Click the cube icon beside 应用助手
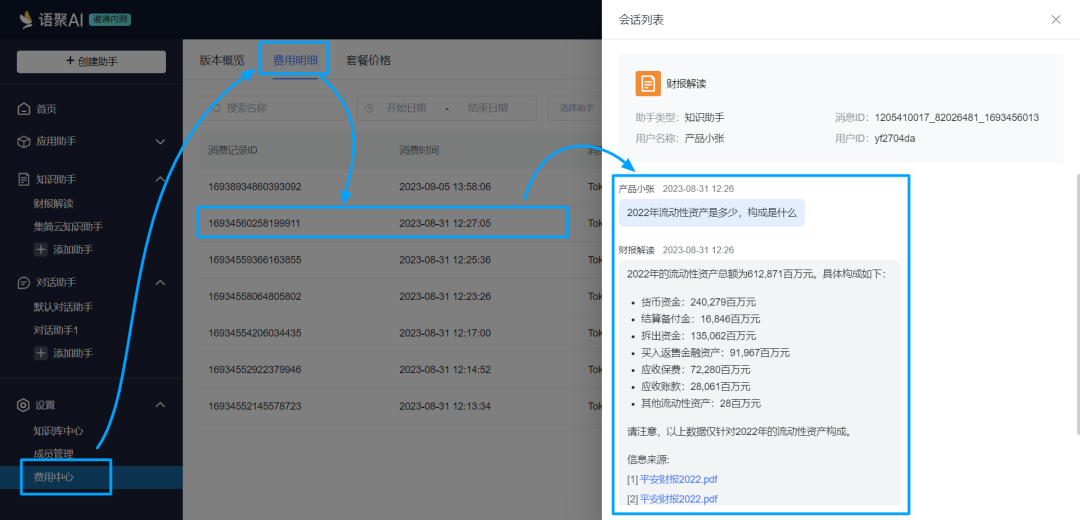 [23, 141]
